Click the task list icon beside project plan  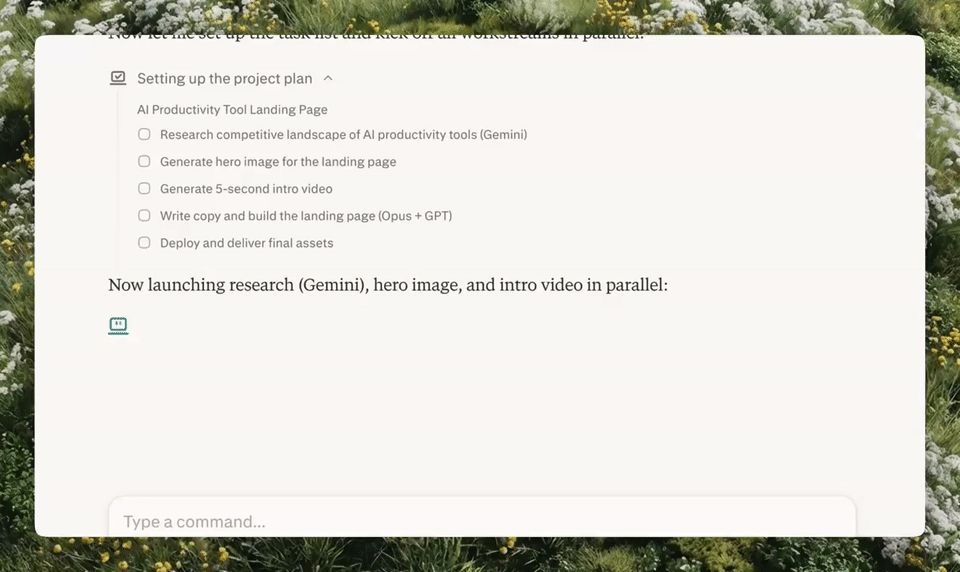[x=118, y=78]
